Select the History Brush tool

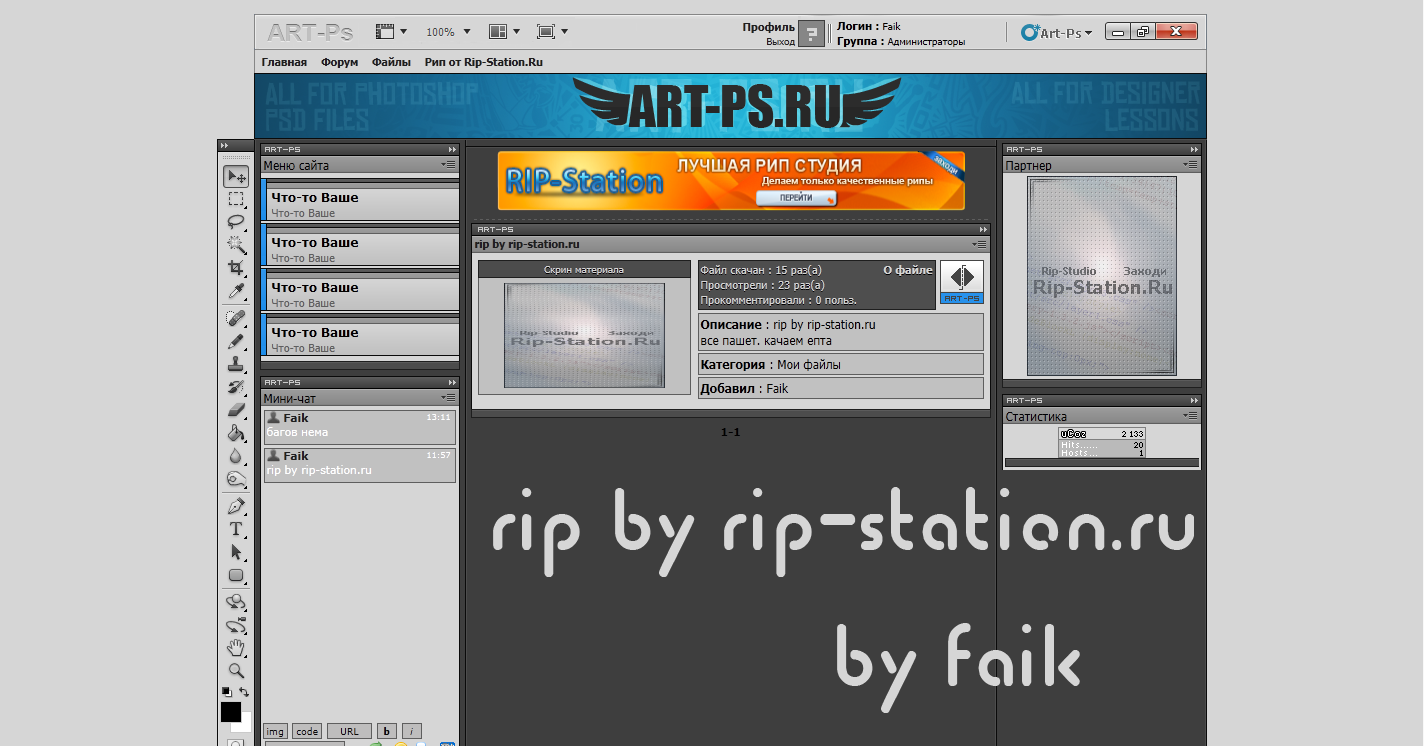pos(236,387)
